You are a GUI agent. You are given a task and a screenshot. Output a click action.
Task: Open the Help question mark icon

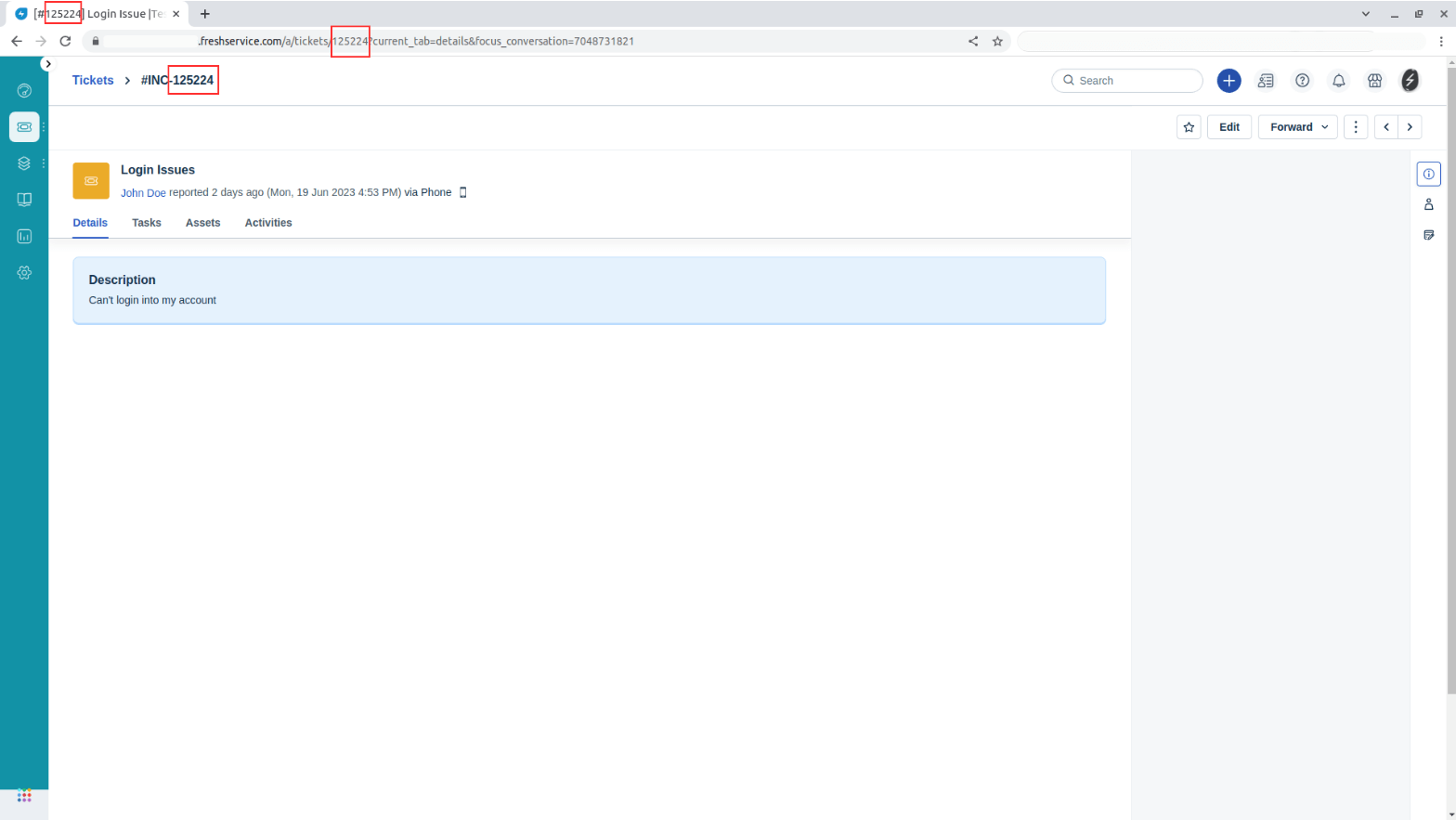click(x=1303, y=81)
